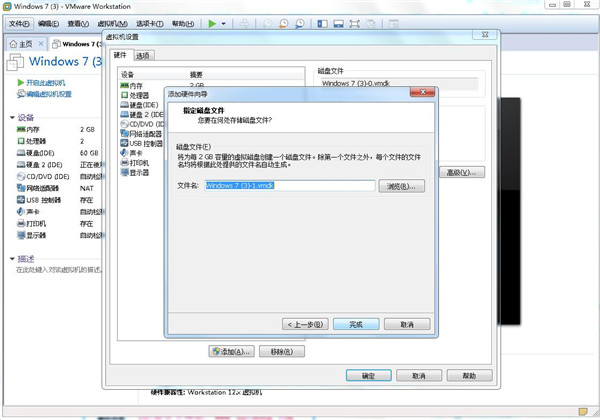This screenshot has width=600, height=420.
Task: Click the take snapshot clock icon
Action: (x=267, y=24)
